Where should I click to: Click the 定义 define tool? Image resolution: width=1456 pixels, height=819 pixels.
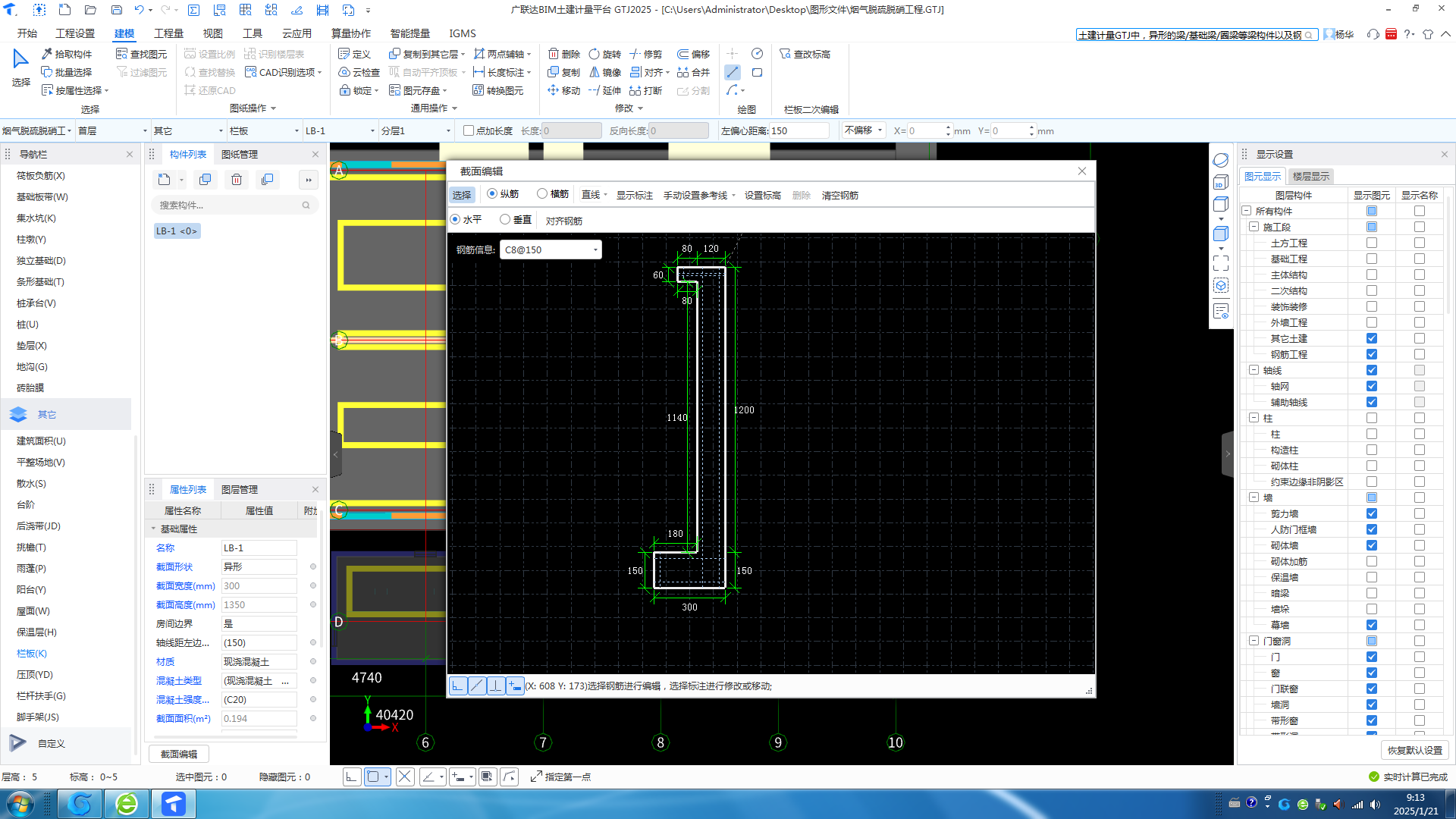point(355,54)
